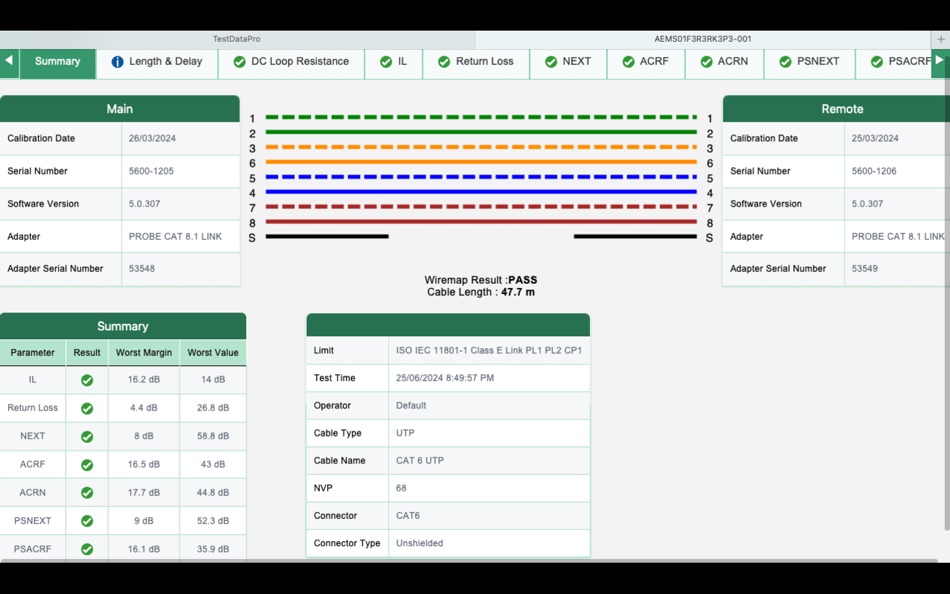Click the Unshielded connector type value

click(x=419, y=544)
